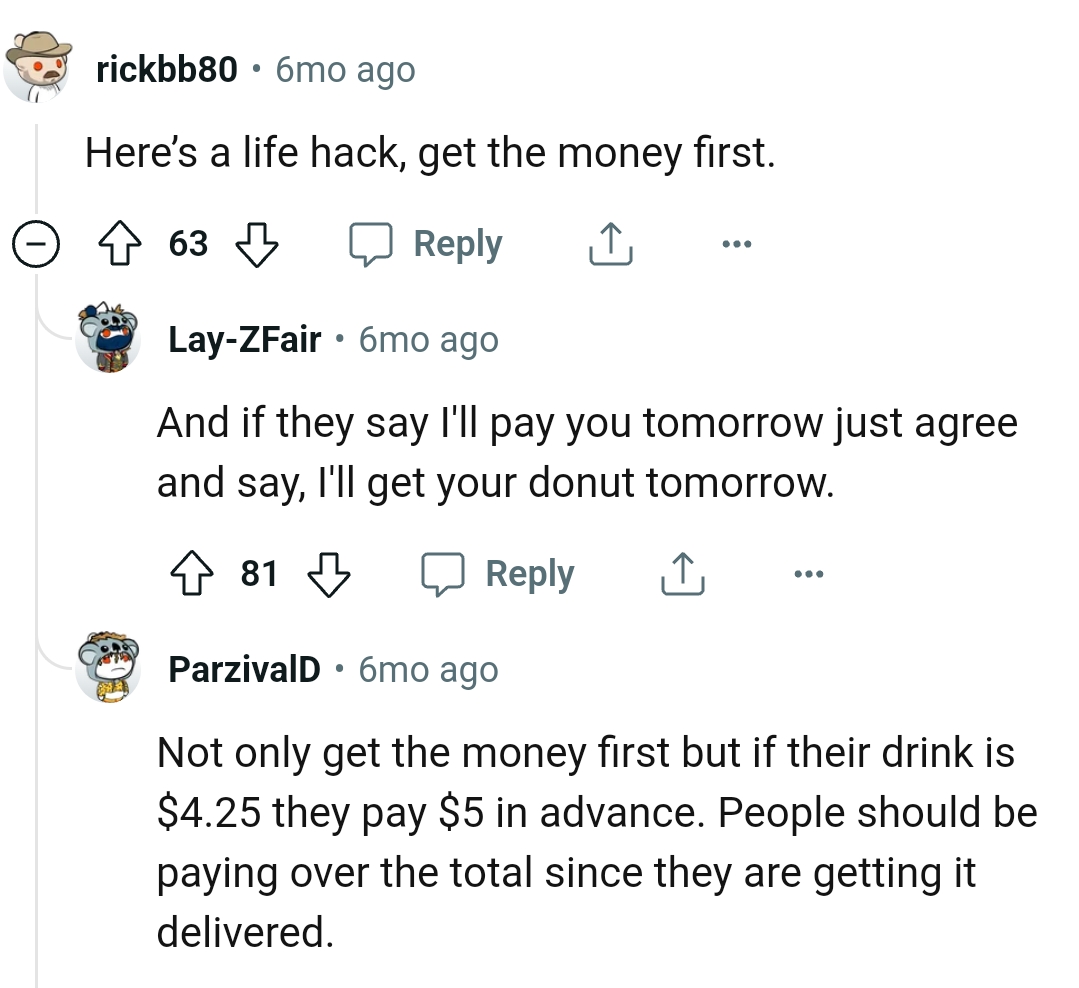Downvote rickbb80's comment

point(256,243)
